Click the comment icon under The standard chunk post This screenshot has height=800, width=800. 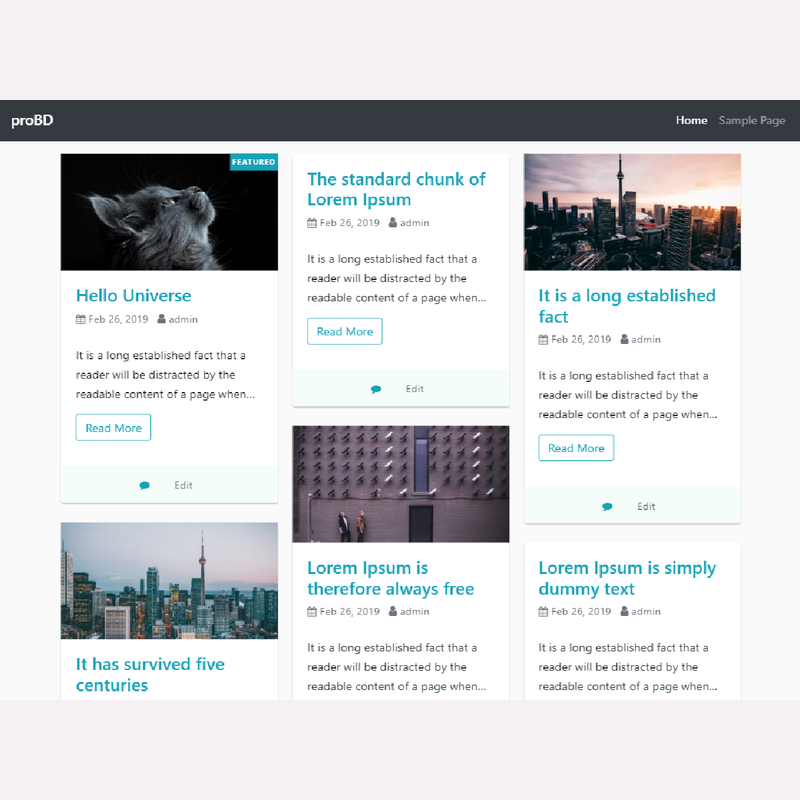pyautogui.click(x=376, y=389)
